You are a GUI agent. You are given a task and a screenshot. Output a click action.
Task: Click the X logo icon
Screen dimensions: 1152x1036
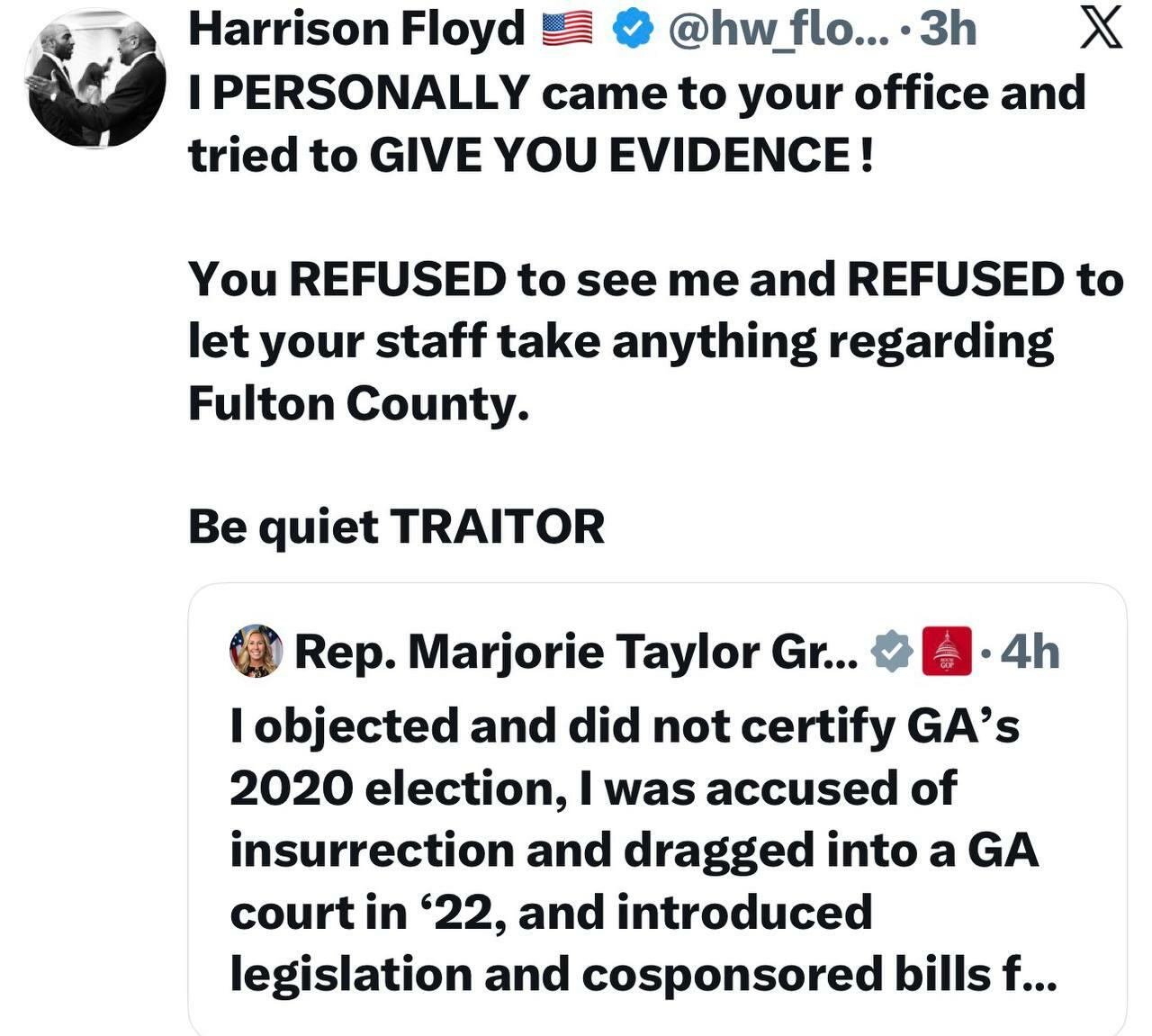pyautogui.click(x=1099, y=26)
